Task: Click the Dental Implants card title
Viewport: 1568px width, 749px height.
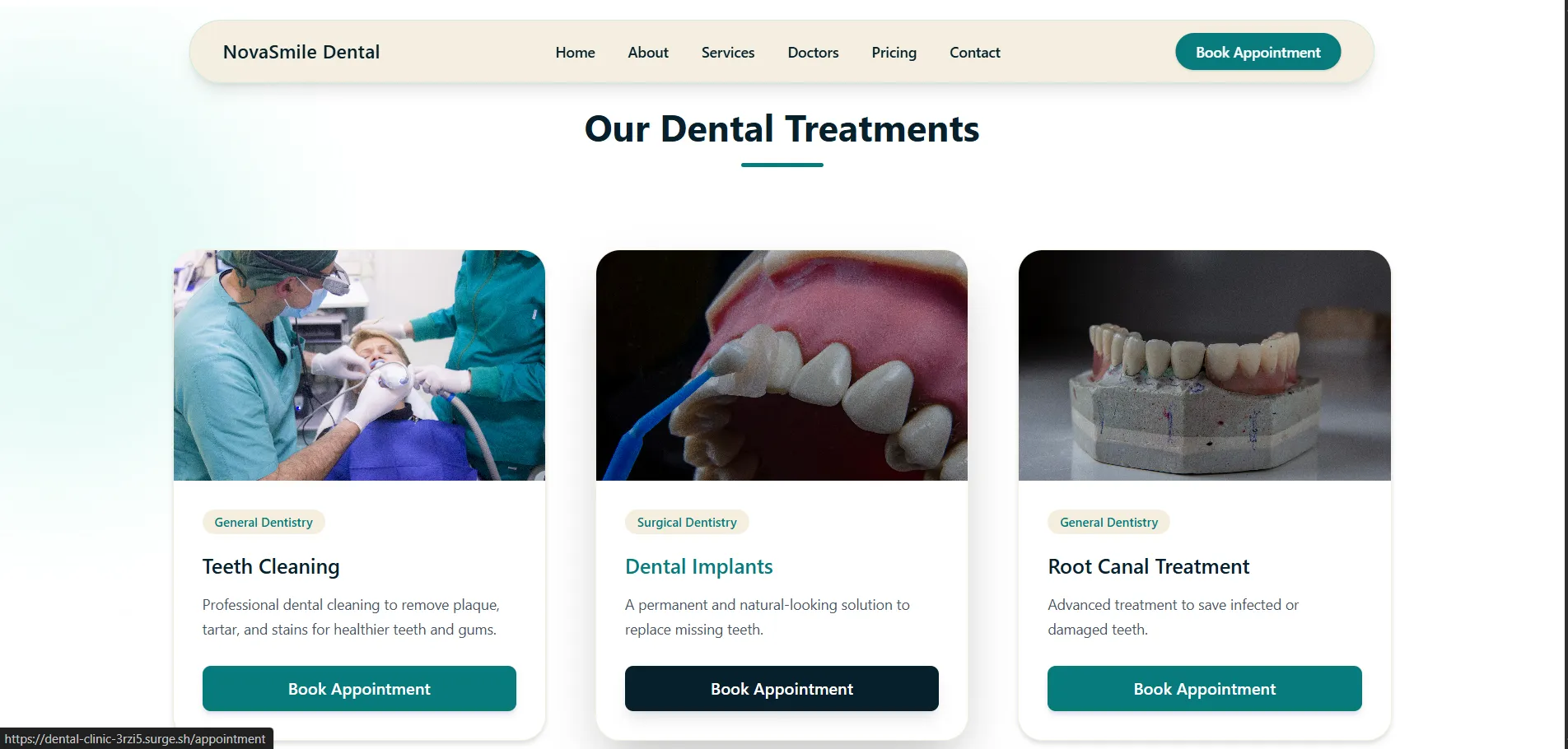Action: [698, 567]
